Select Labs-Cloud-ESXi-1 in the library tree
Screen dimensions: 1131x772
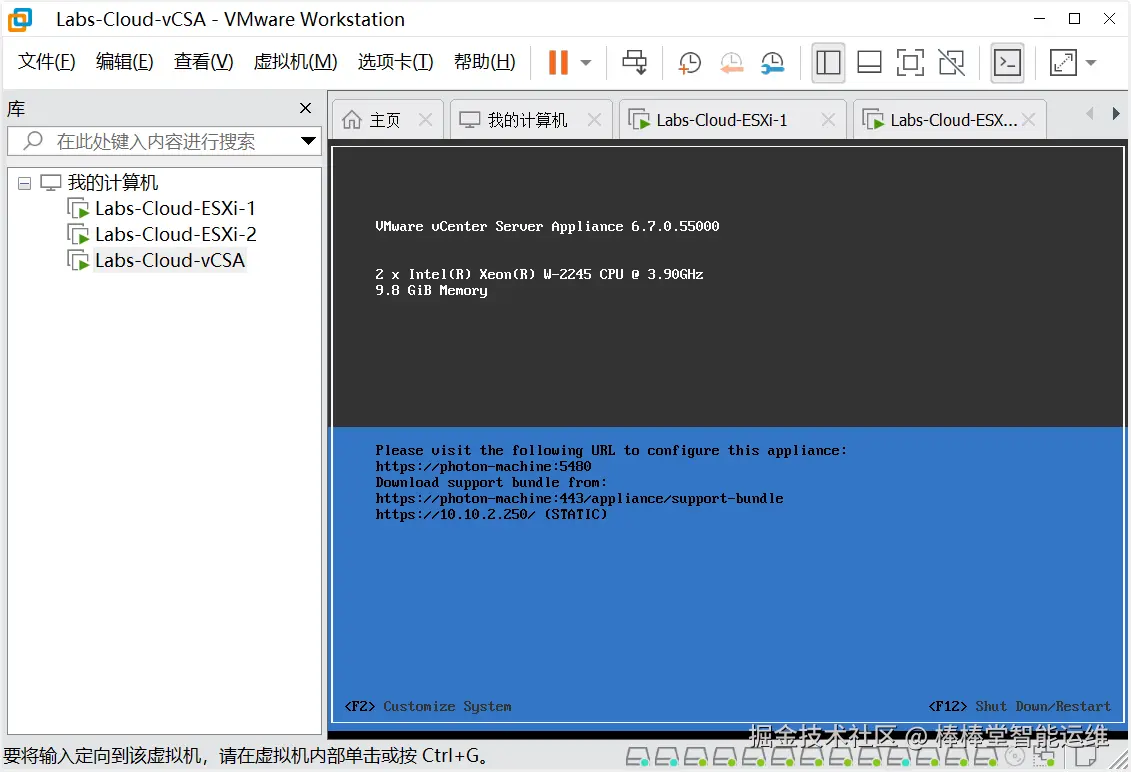[x=175, y=209]
